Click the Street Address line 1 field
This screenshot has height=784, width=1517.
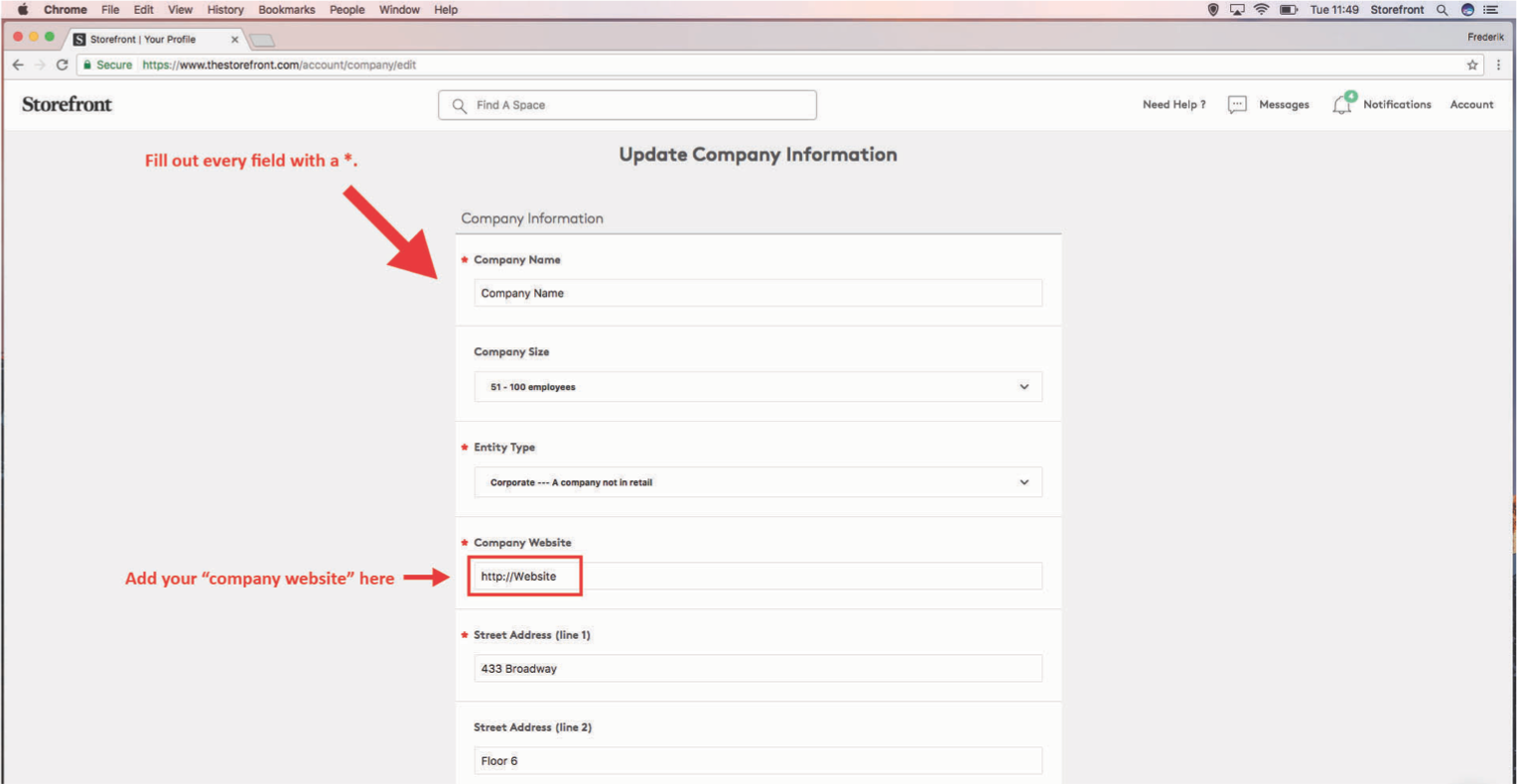point(758,669)
